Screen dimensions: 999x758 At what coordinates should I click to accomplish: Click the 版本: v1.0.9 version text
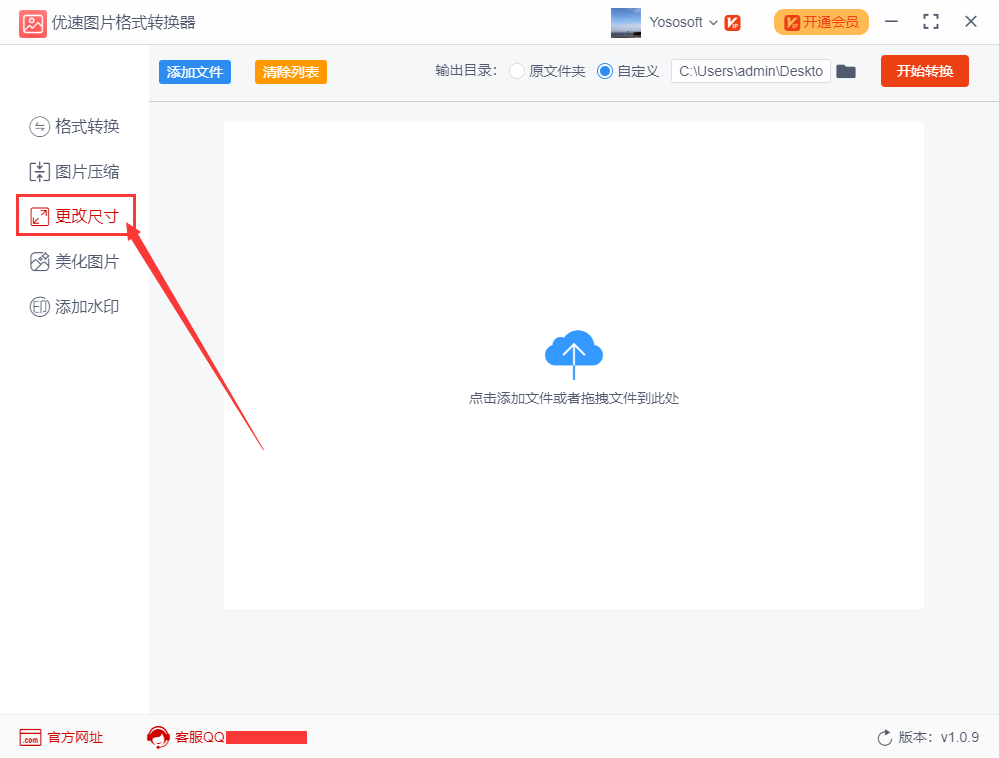click(x=938, y=738)
